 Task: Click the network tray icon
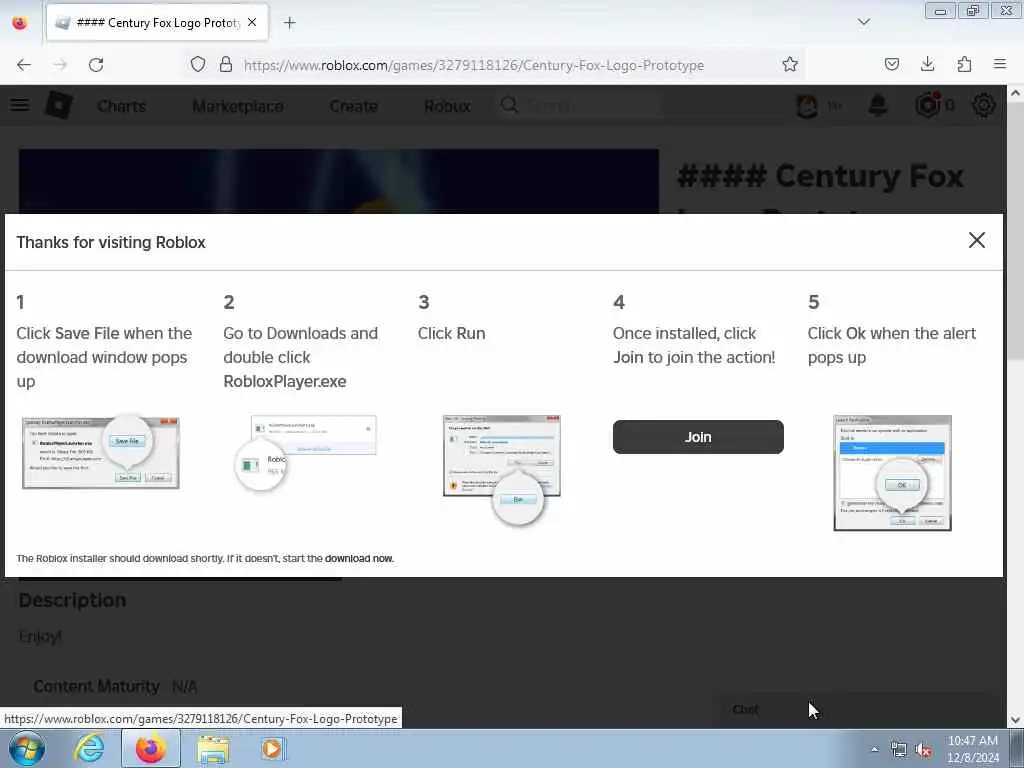pos(899,750)
